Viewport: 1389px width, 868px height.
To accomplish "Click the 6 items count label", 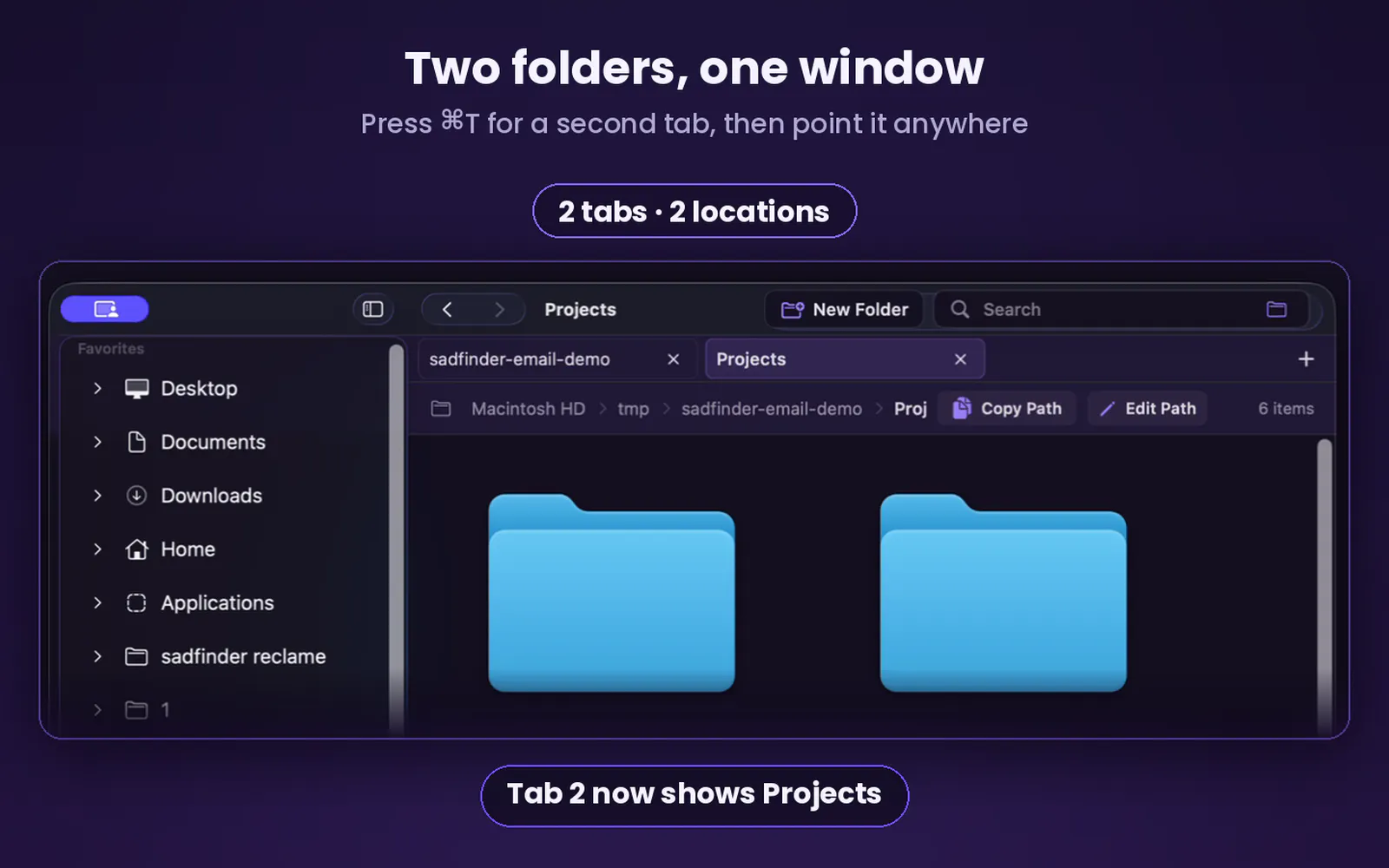I will (1286, 408).
